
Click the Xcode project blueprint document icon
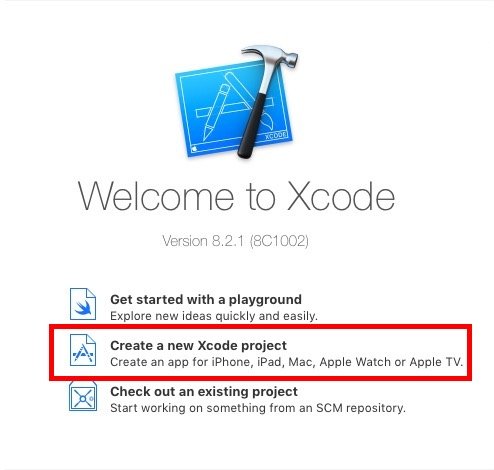tap(83, 350)
